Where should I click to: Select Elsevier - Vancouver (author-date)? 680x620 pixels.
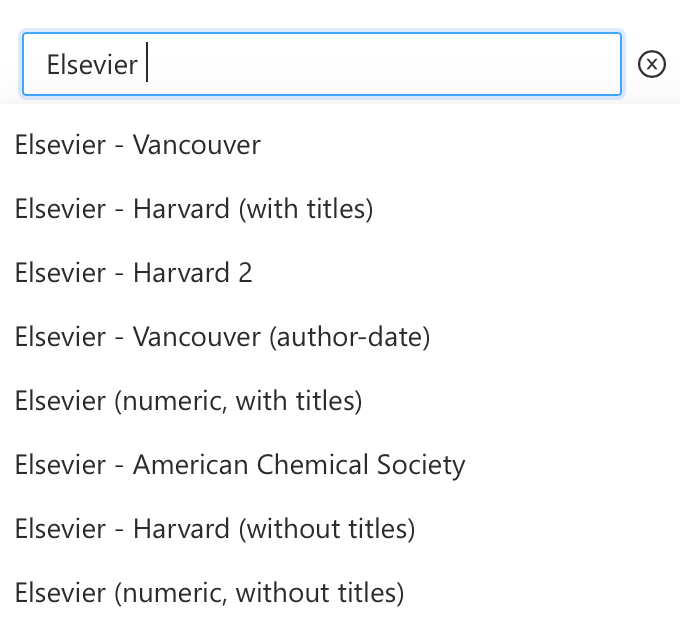tap(340, 337)
